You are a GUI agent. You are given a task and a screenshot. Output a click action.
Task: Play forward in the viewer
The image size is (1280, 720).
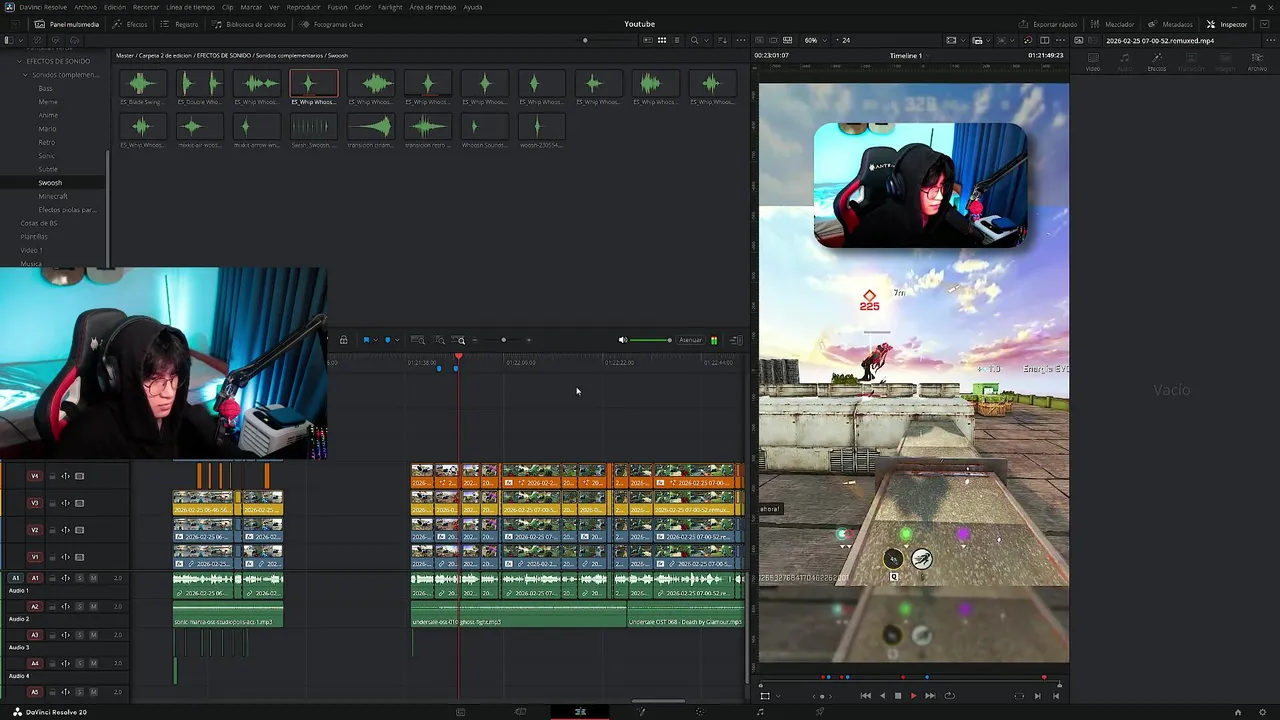click(913, 696)
